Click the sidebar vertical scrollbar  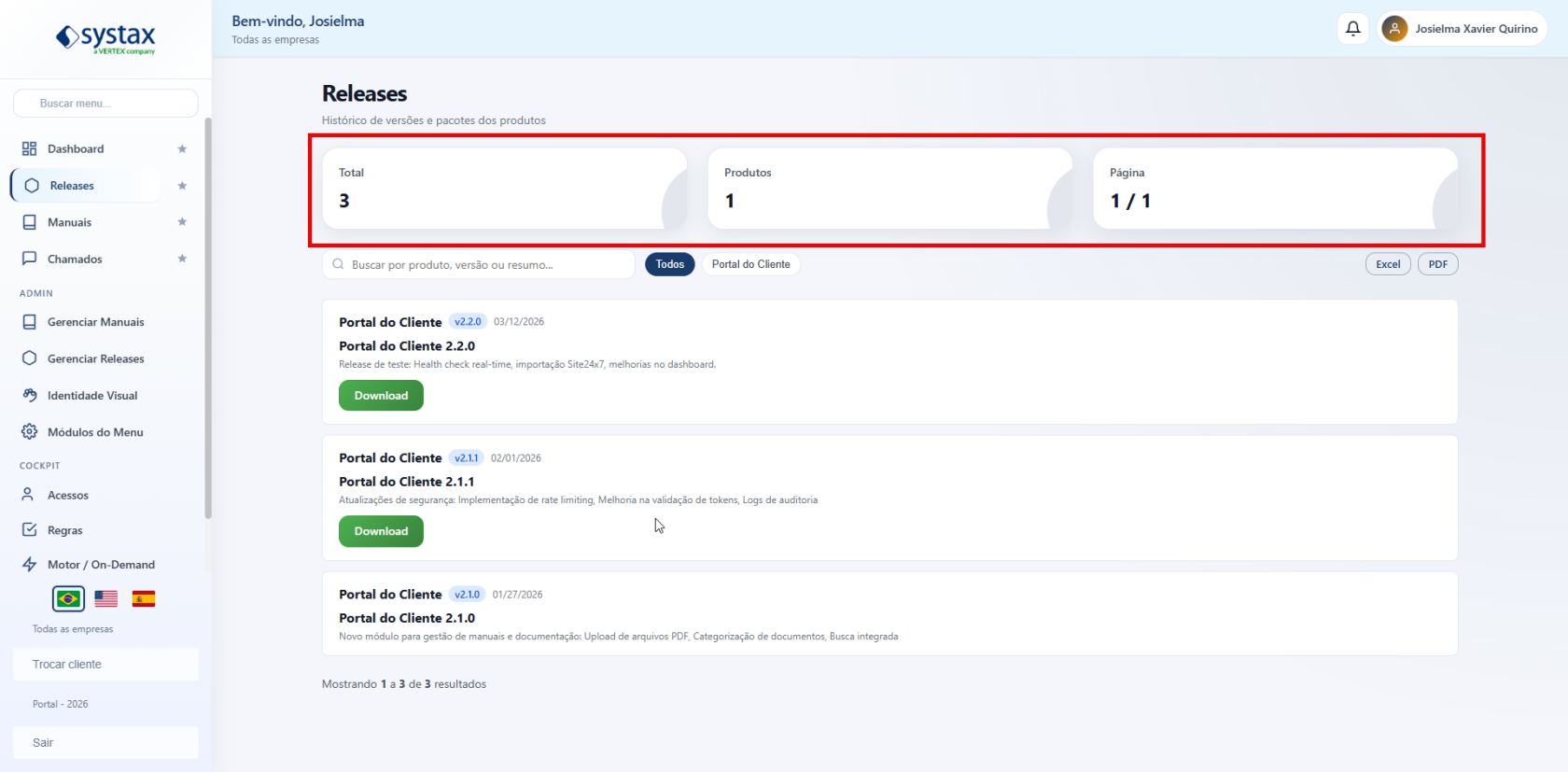[x=208, y=317]
